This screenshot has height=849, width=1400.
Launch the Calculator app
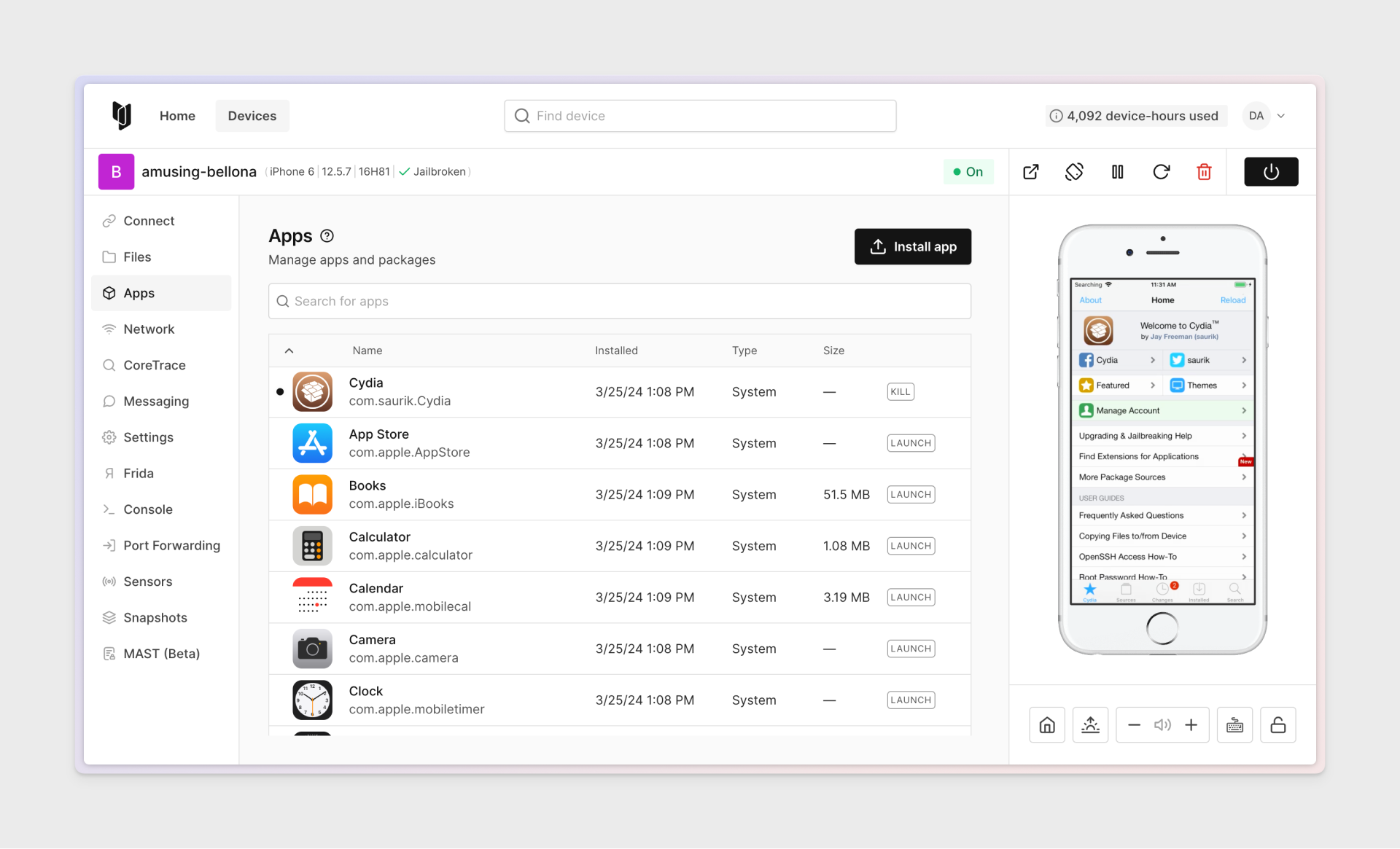click(x=911, y=546)
